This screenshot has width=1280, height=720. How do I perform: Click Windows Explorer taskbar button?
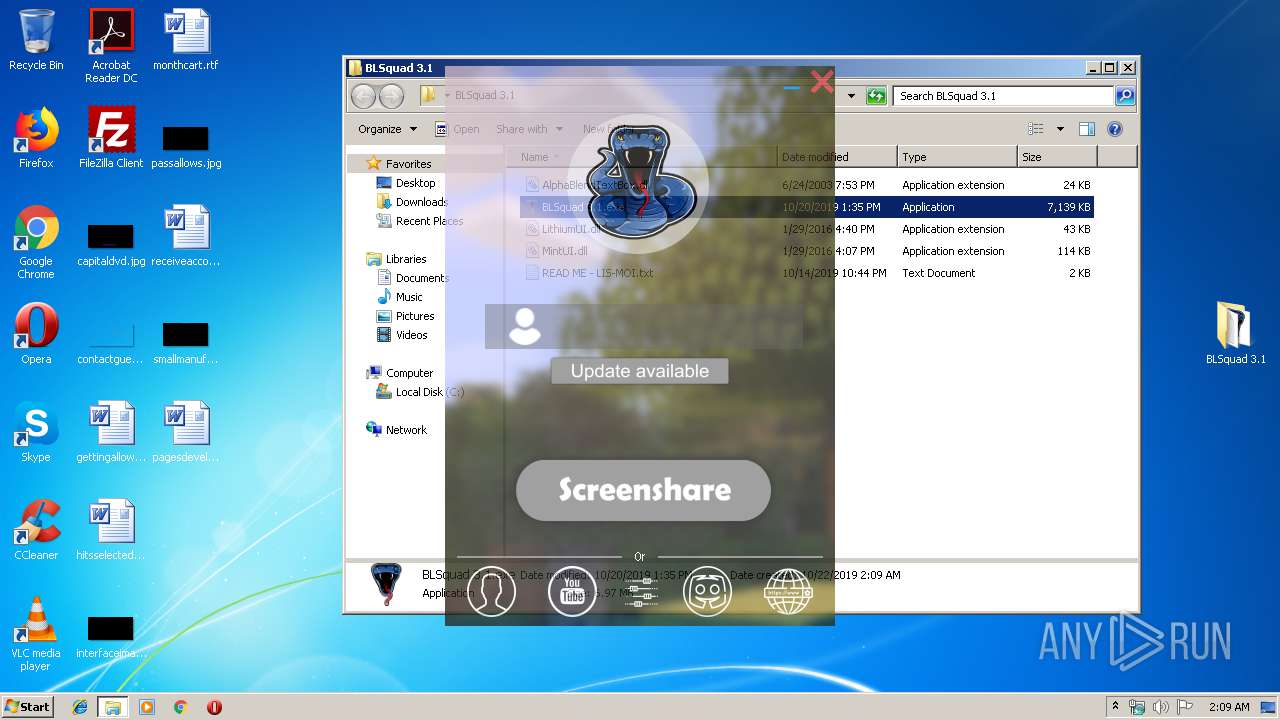[113, 707]
